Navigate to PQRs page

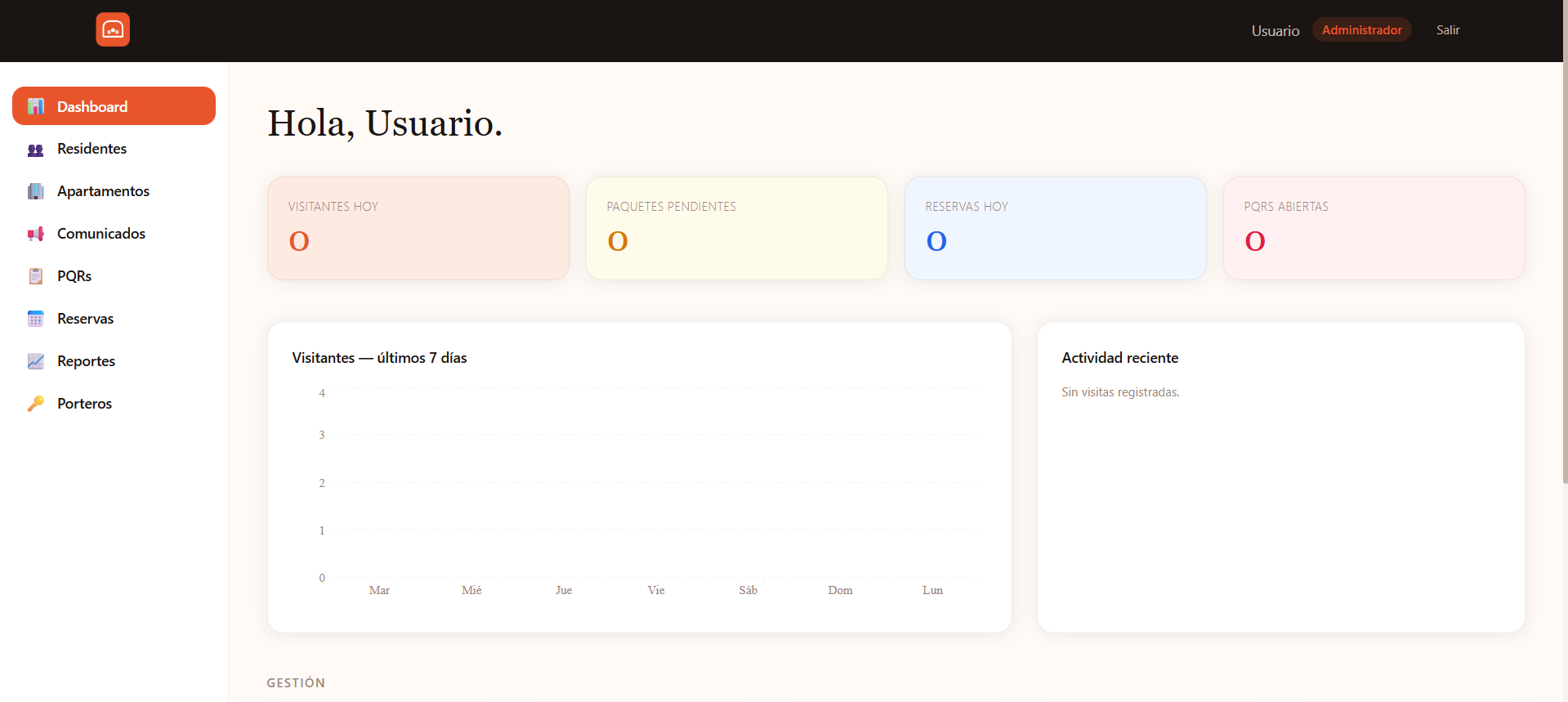(114, 276)
